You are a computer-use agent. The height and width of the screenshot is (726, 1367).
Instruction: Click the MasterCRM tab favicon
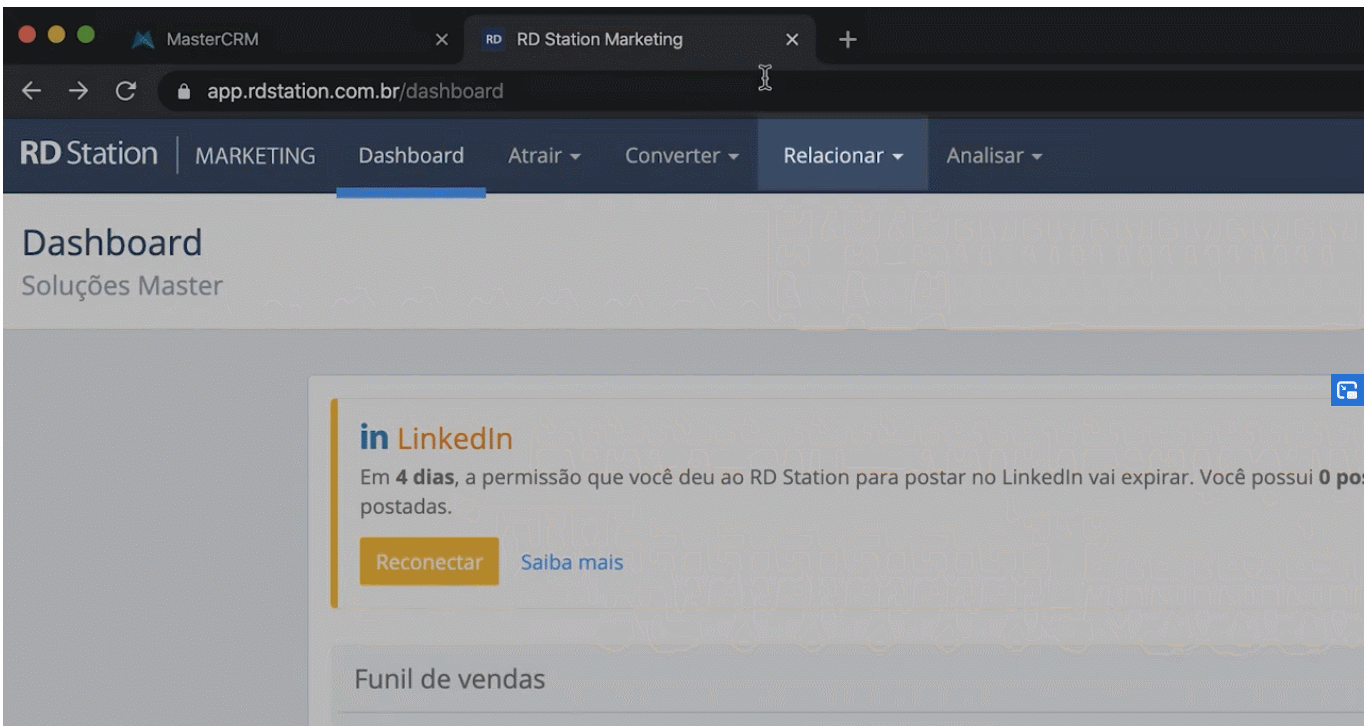(x=143, y=40)
